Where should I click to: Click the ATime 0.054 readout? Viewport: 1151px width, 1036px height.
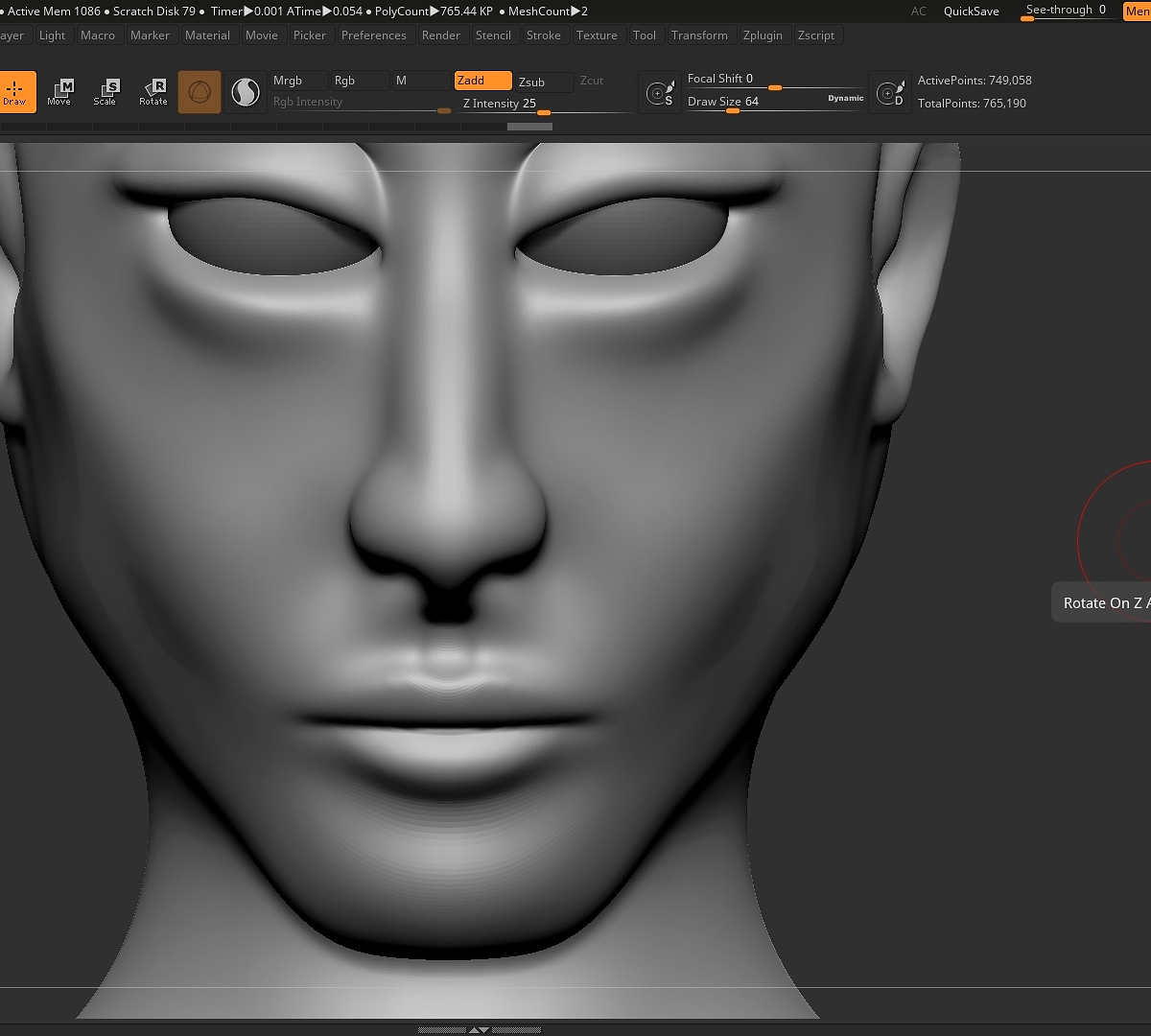(325, 12)
